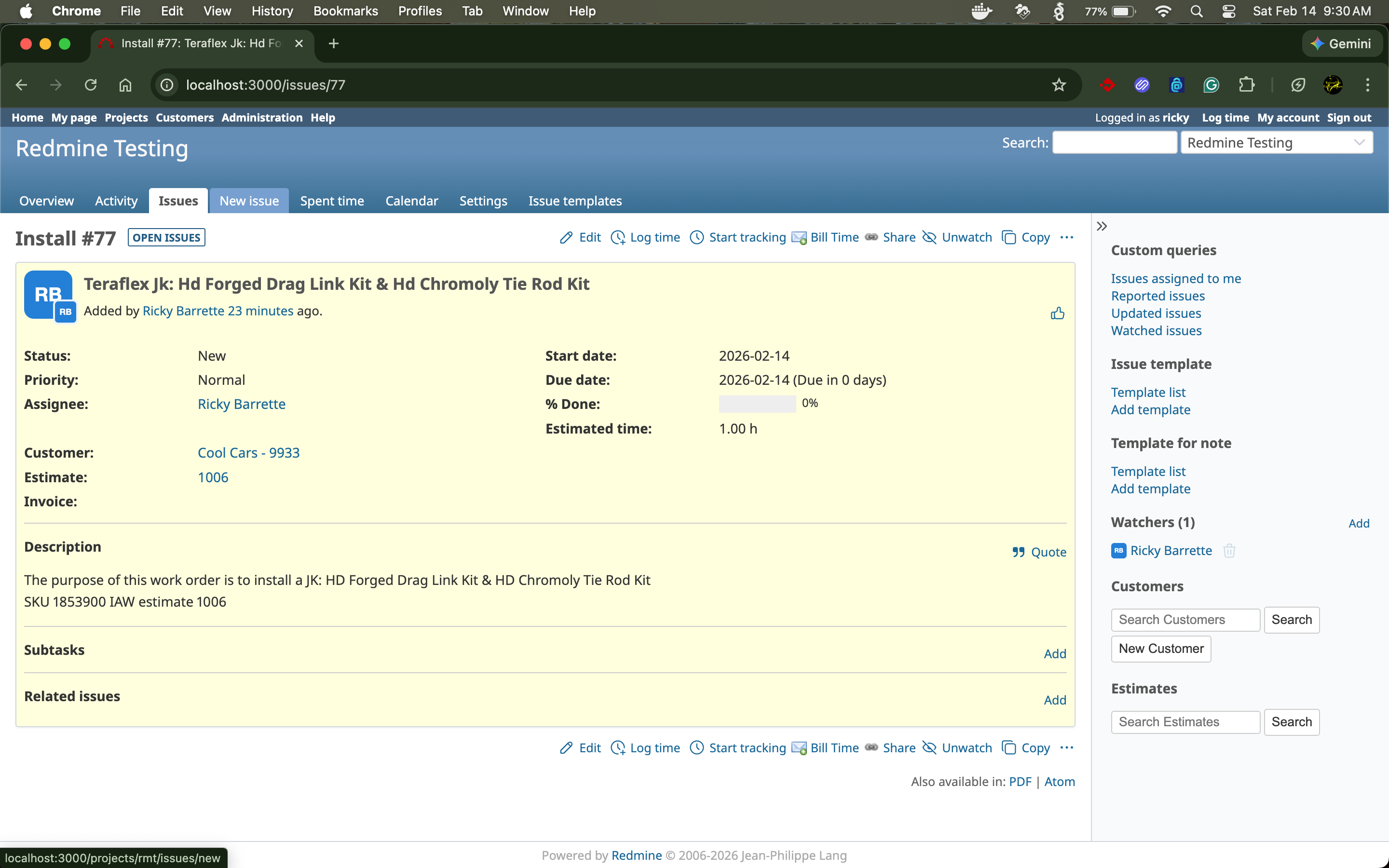Click the top Edit pencil icon

[567, 237]
